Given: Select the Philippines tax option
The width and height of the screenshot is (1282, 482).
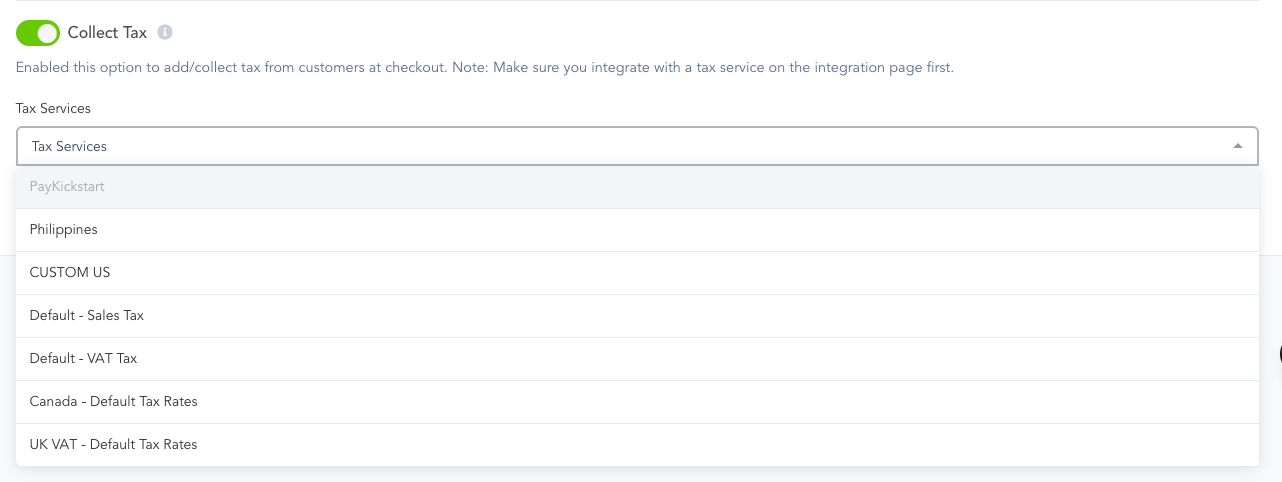Looking at the screenshot, I should 637,230.
